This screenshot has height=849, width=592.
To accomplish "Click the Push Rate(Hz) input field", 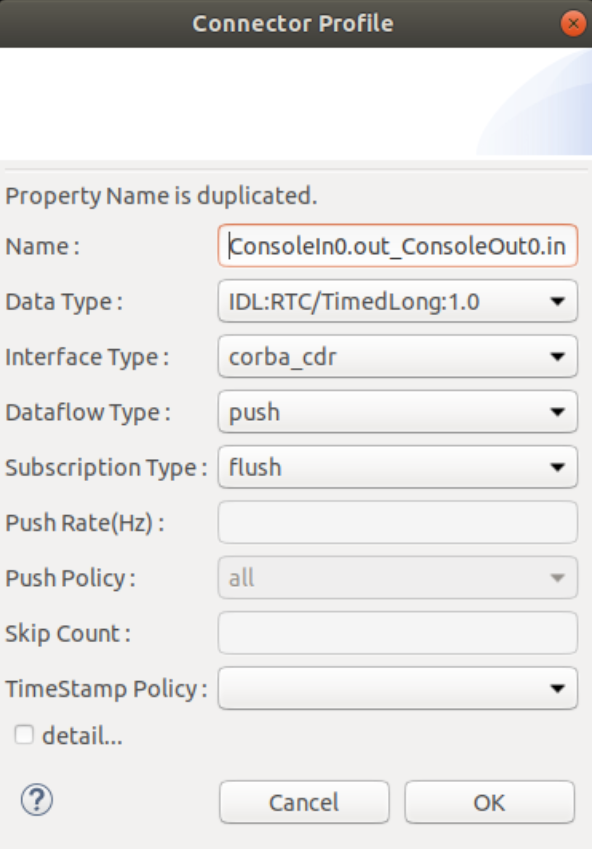I will (398, 523).
